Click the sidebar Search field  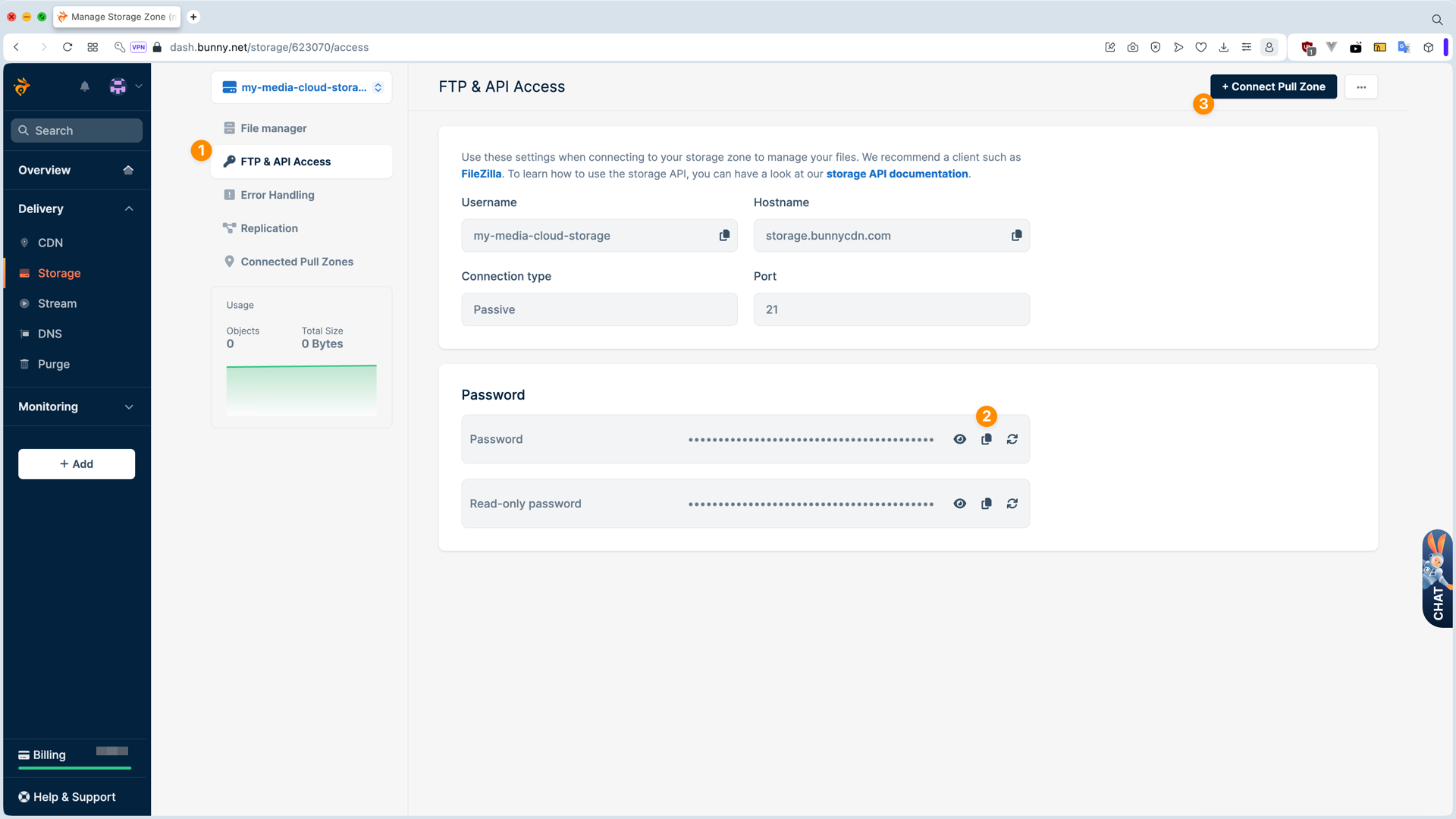coord(77,130)
